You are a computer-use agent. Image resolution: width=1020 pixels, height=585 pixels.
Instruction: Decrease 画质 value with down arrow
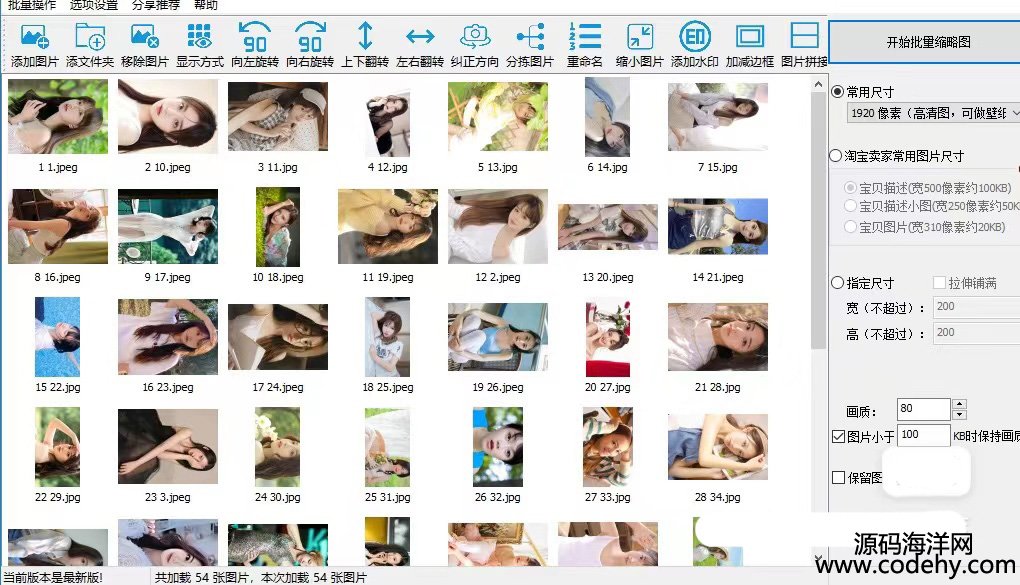pyautogui.click(x=960, y=415)
